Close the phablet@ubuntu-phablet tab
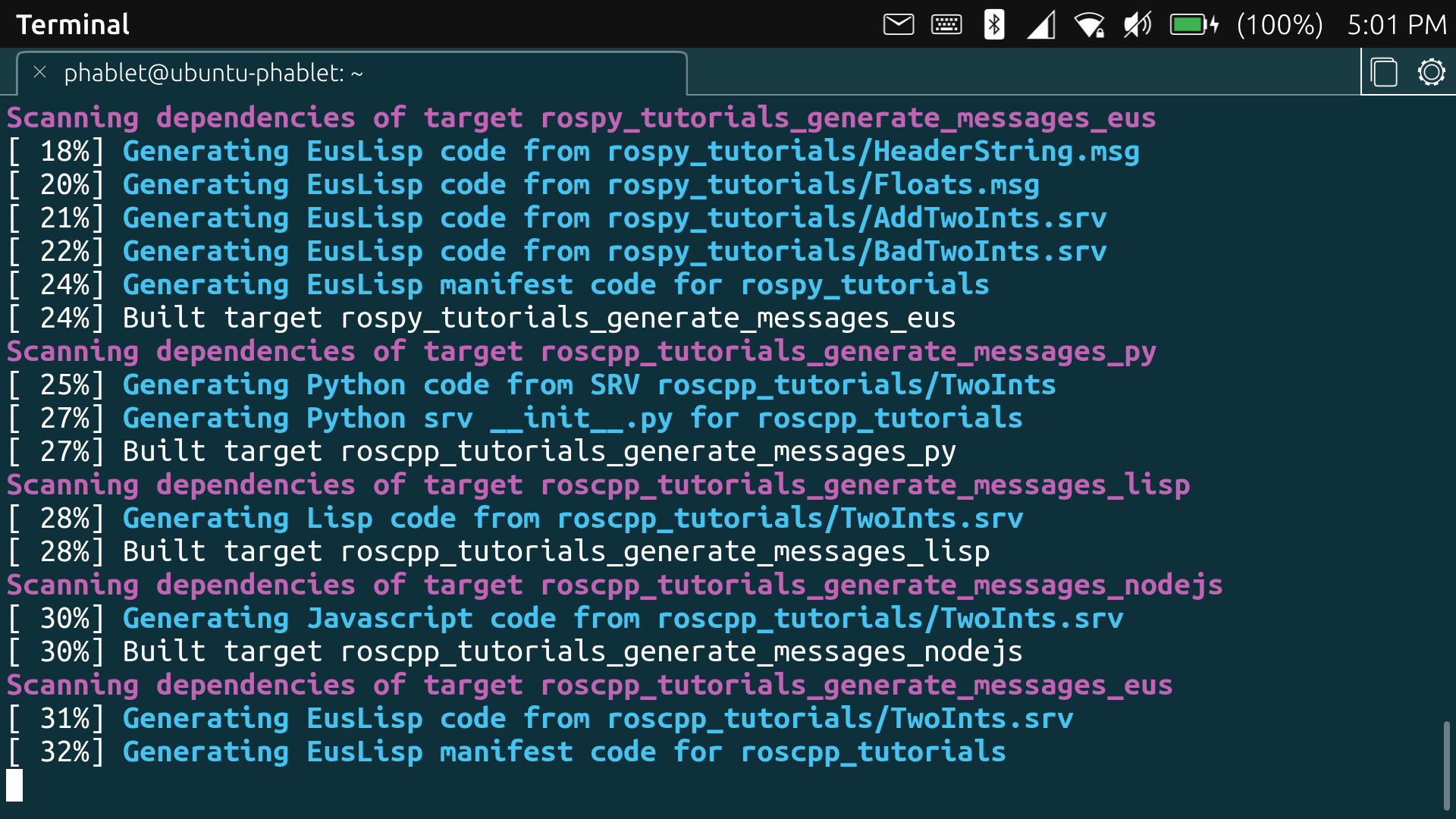 [x=40, y=73]
